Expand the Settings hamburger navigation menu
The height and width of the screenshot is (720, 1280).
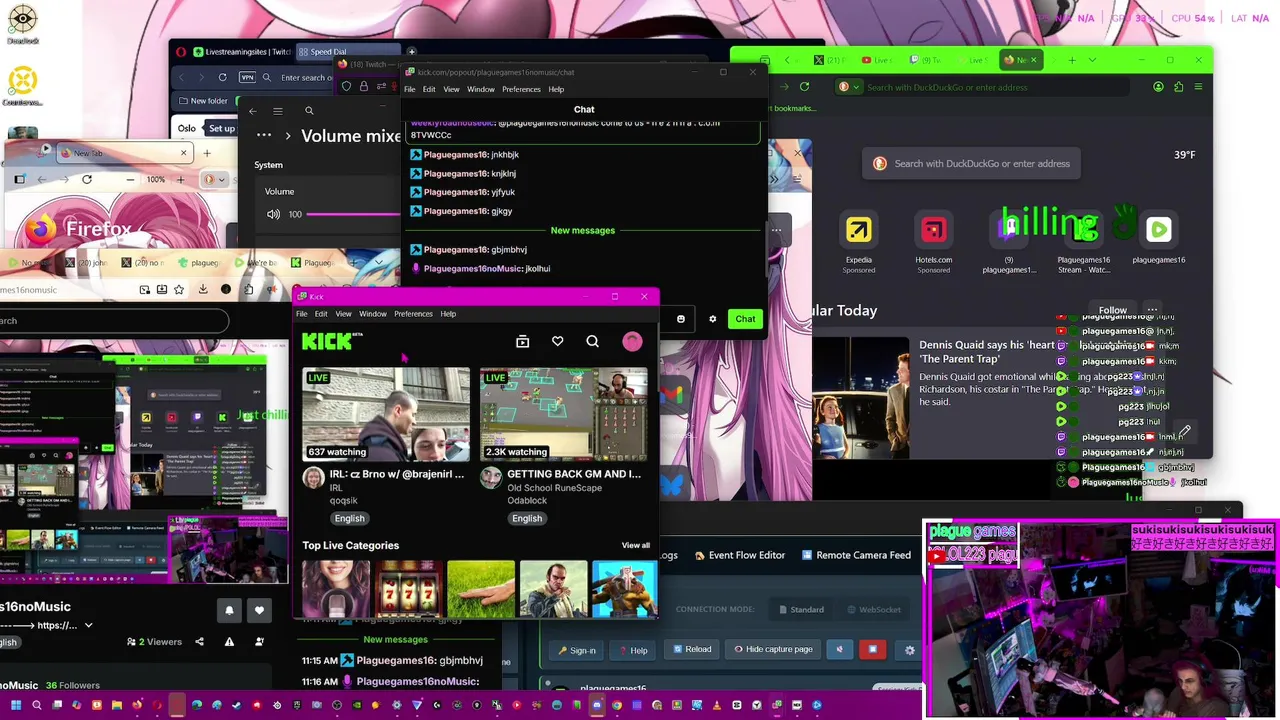pos(278,111)
